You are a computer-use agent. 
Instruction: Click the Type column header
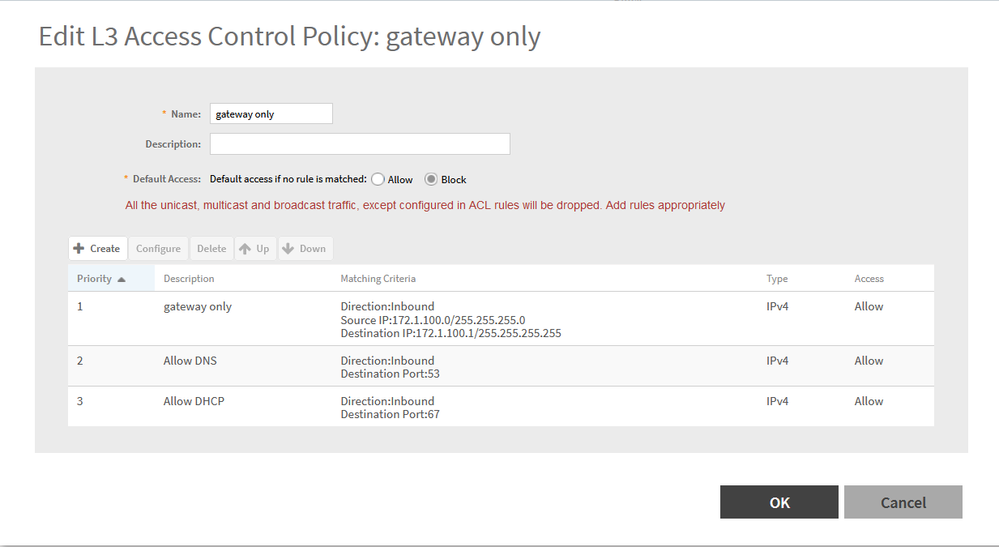[777, 279]
